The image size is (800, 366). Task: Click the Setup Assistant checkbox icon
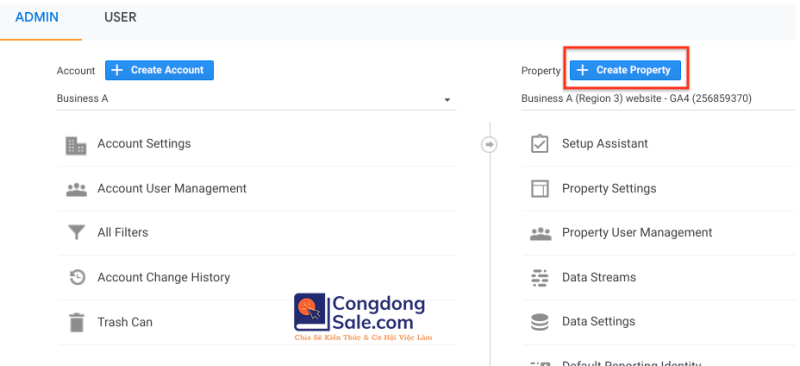(x=540, y=144)
